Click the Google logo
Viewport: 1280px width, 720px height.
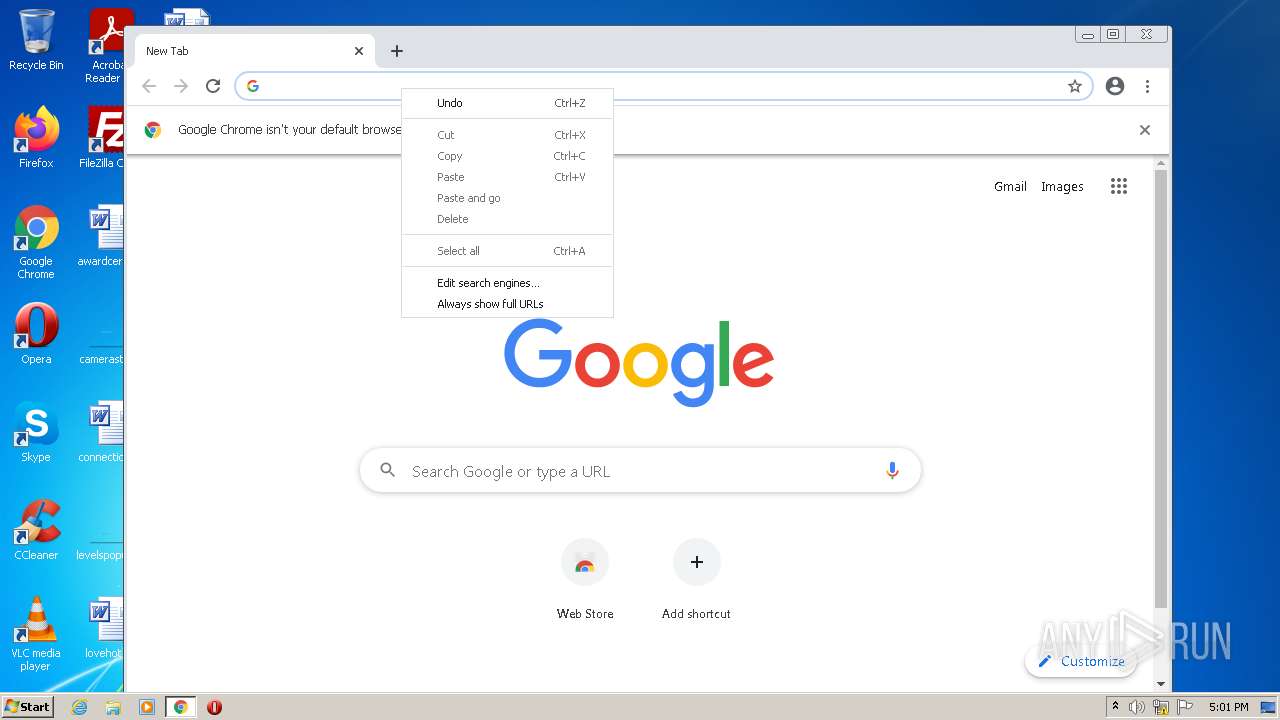point(639,362)
